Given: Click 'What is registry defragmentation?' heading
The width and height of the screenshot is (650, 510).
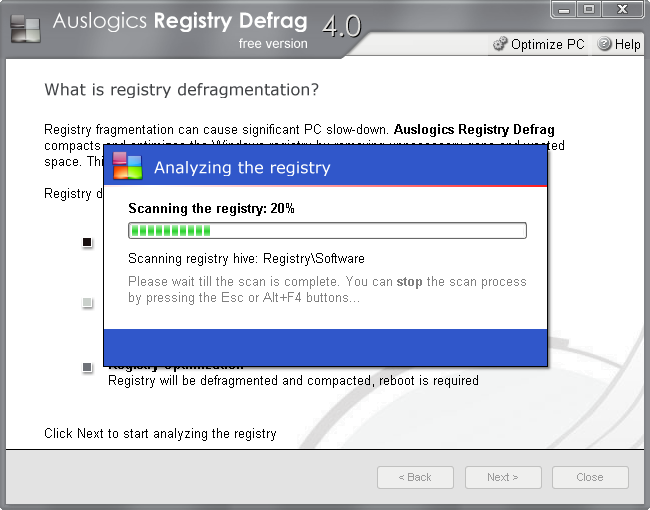Looking at the screenshot, I should click(x=182, y=90).
